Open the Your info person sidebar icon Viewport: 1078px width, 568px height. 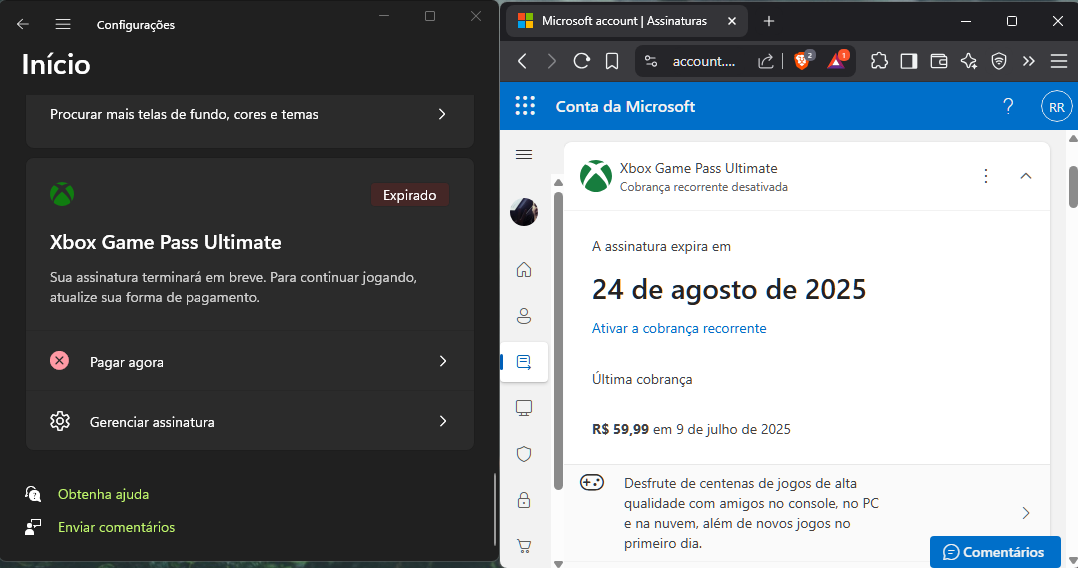tap(524, 316)
